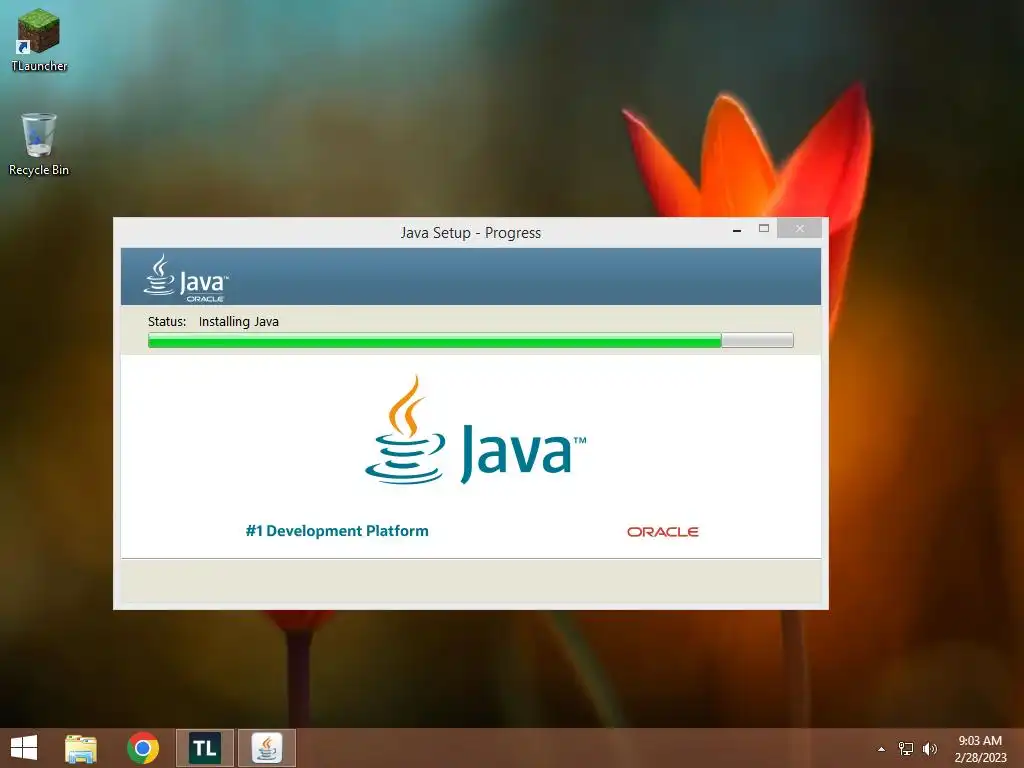Screen dimensions: 1024x768
Task: Click the Java Setup installation progress bar
Action: tap(470, 340)
